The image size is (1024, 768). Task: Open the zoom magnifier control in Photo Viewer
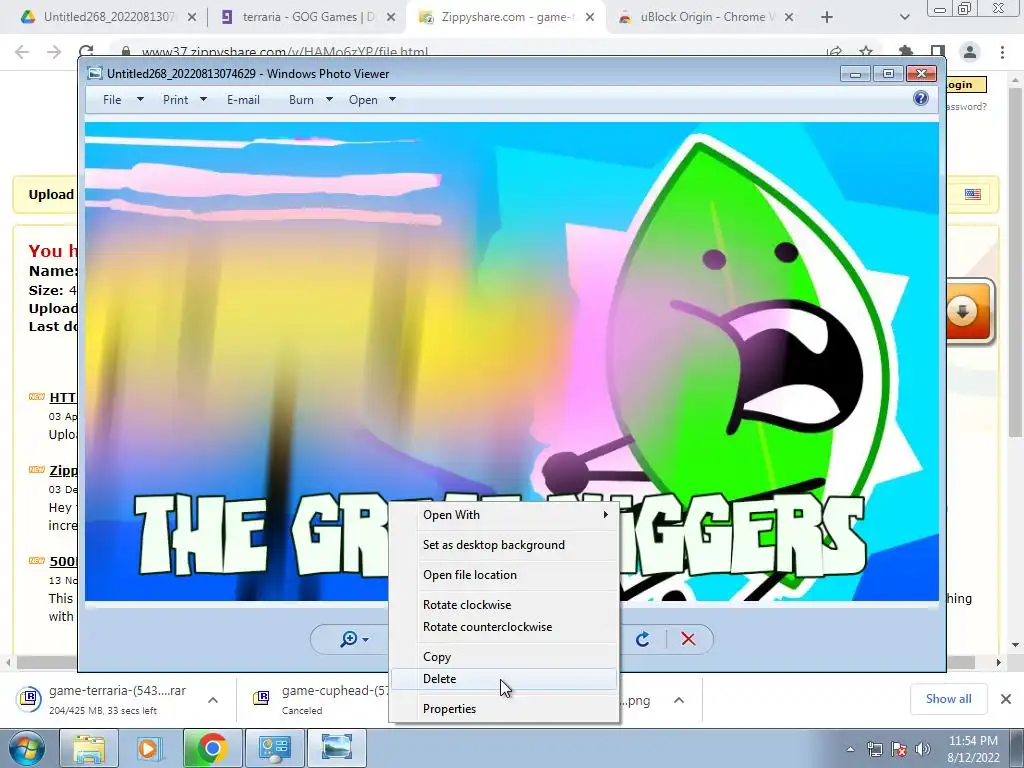353,639
